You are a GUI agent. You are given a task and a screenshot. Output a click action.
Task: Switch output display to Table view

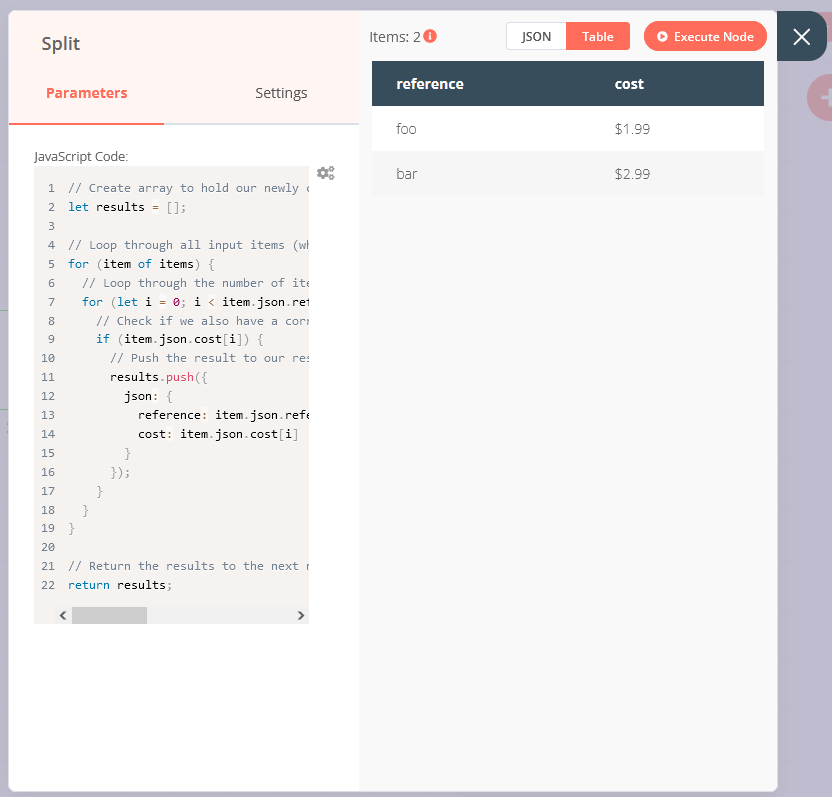(x=597, y=35)
